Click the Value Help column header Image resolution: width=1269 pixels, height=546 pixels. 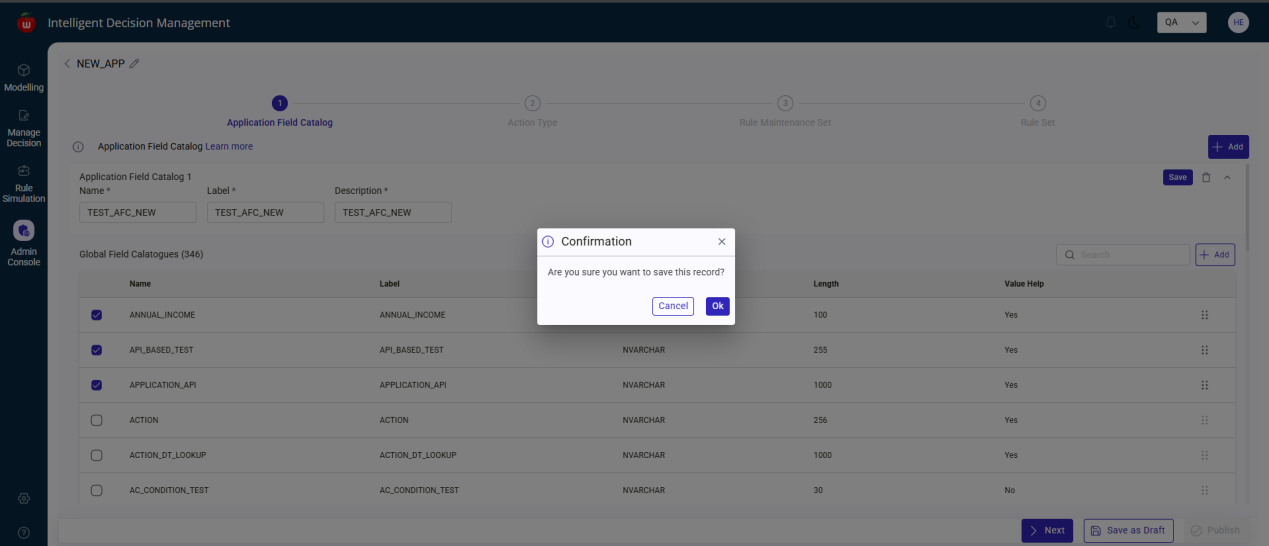1024,284
